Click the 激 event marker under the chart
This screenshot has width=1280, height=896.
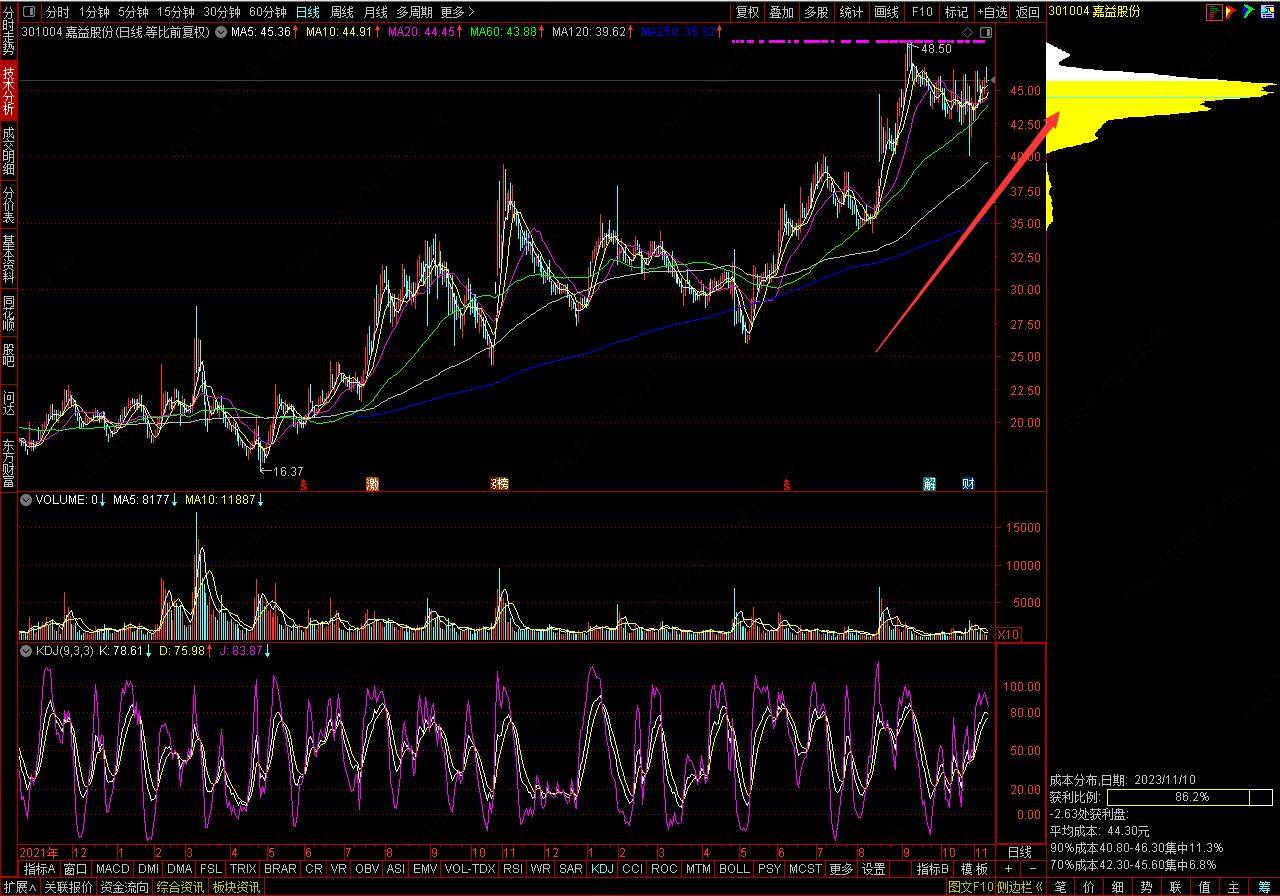(372, 484)
